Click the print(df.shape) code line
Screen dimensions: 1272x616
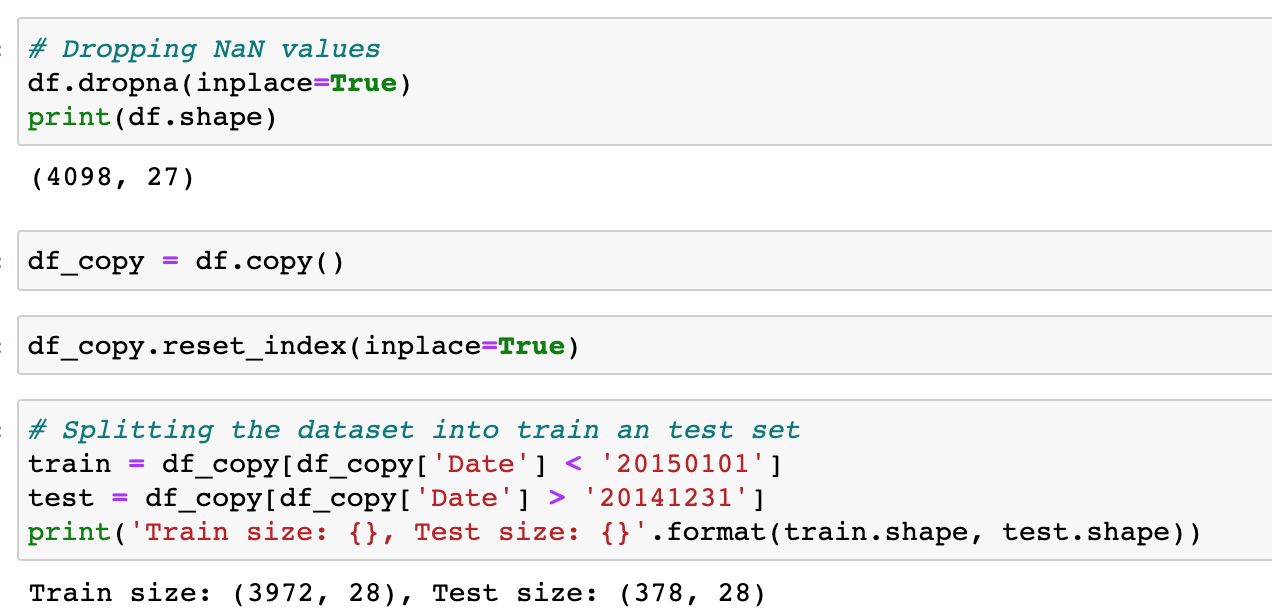[x=152, y=117]
